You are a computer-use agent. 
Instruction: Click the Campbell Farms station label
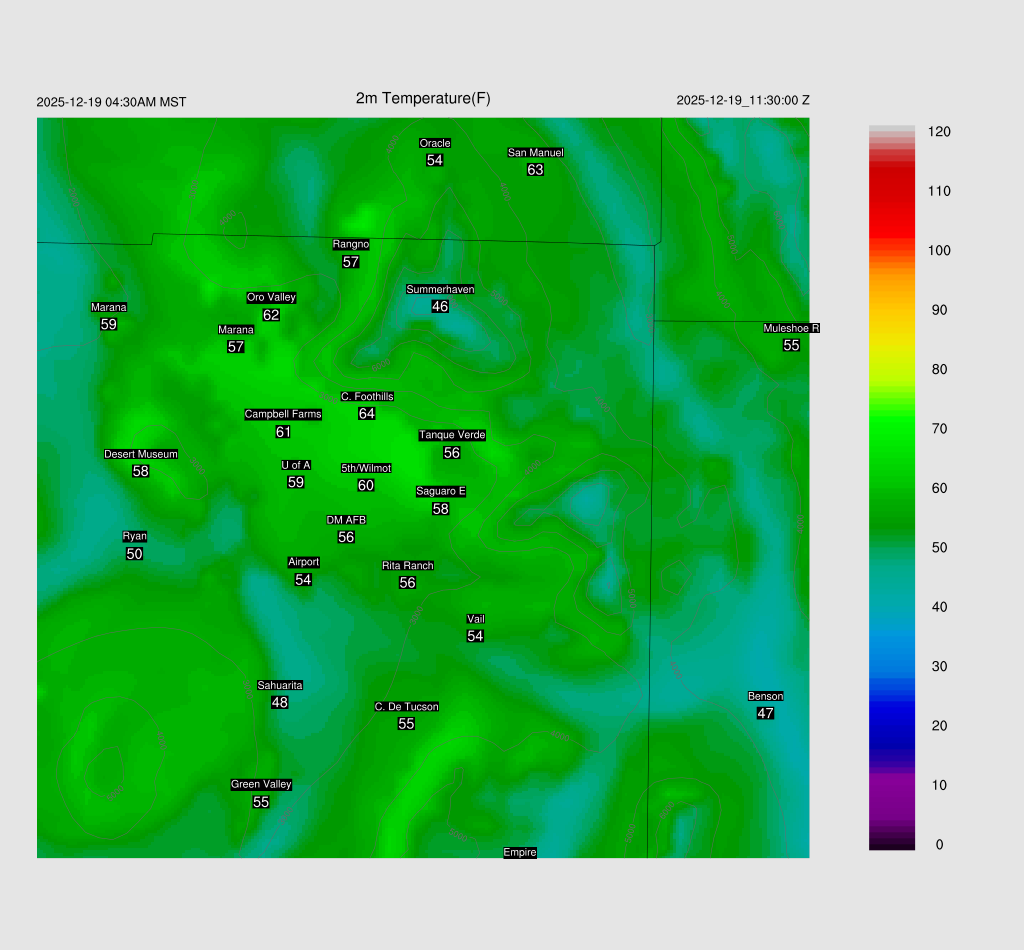point(283,414)
